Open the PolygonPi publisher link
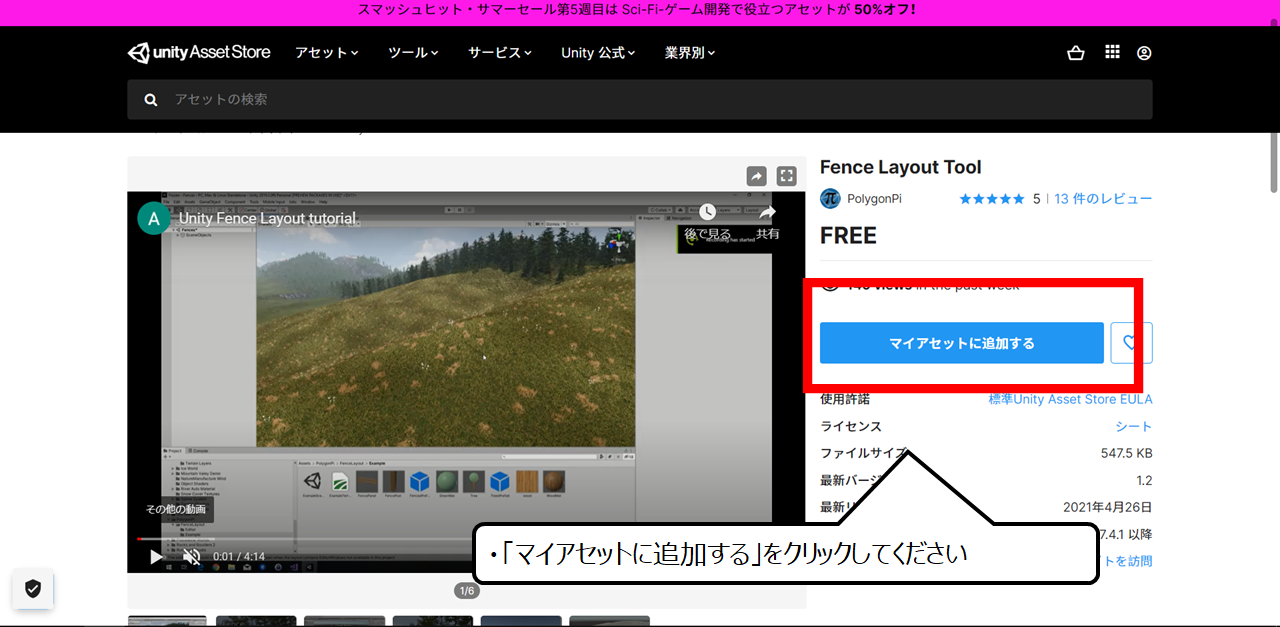 tap(874, 199)
